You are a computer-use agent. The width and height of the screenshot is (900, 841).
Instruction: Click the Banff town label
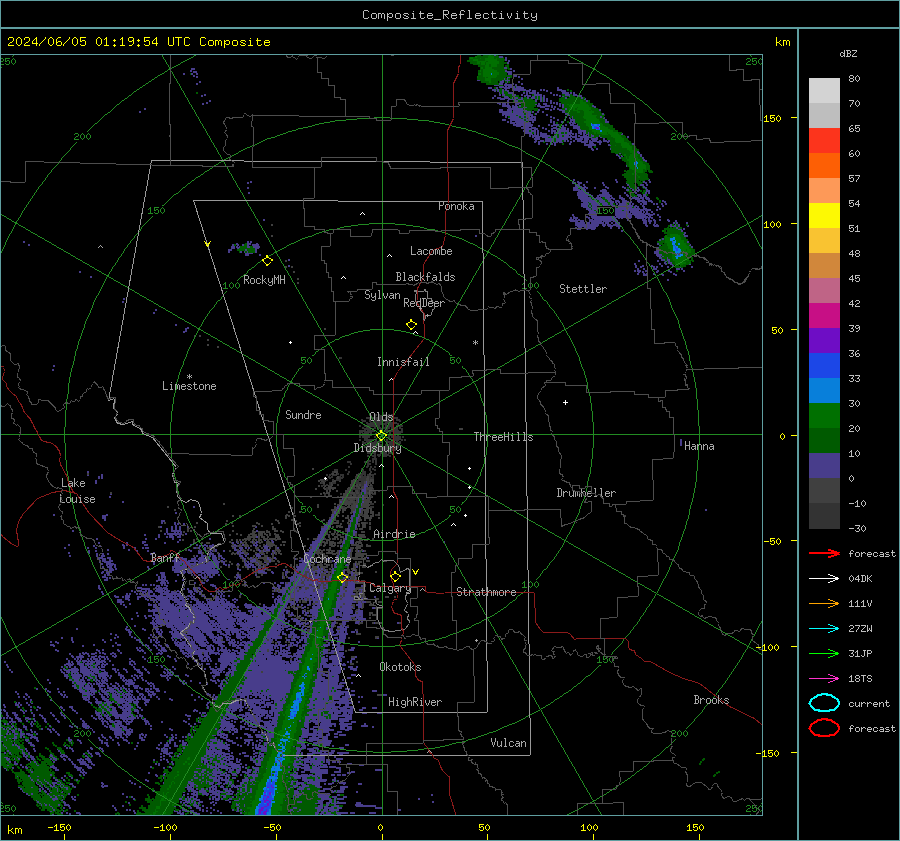pos(165,558)
